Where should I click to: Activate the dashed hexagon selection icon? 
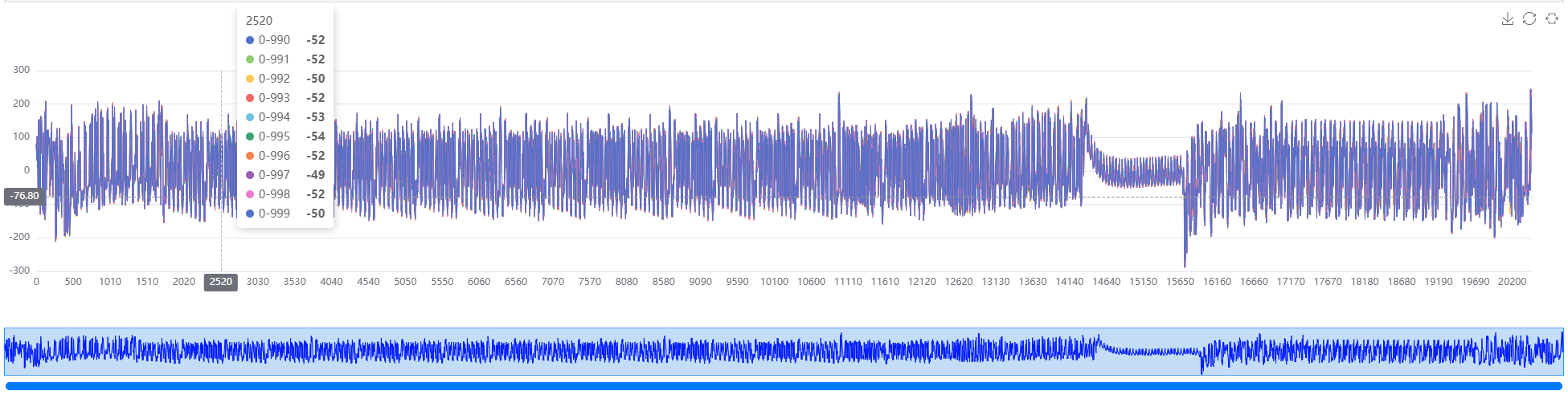pyautogui.click(x=1551, y=18)
